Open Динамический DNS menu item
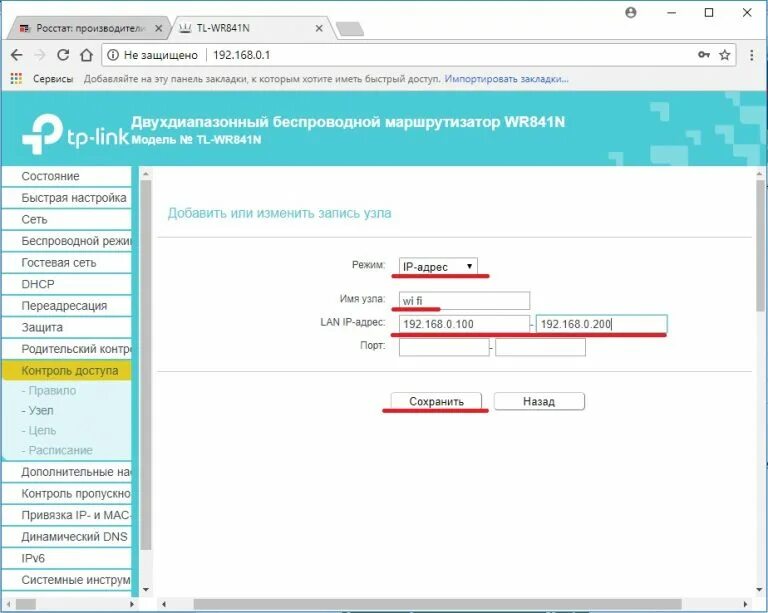This screenshot has width=768, height=613. point(67,537)
